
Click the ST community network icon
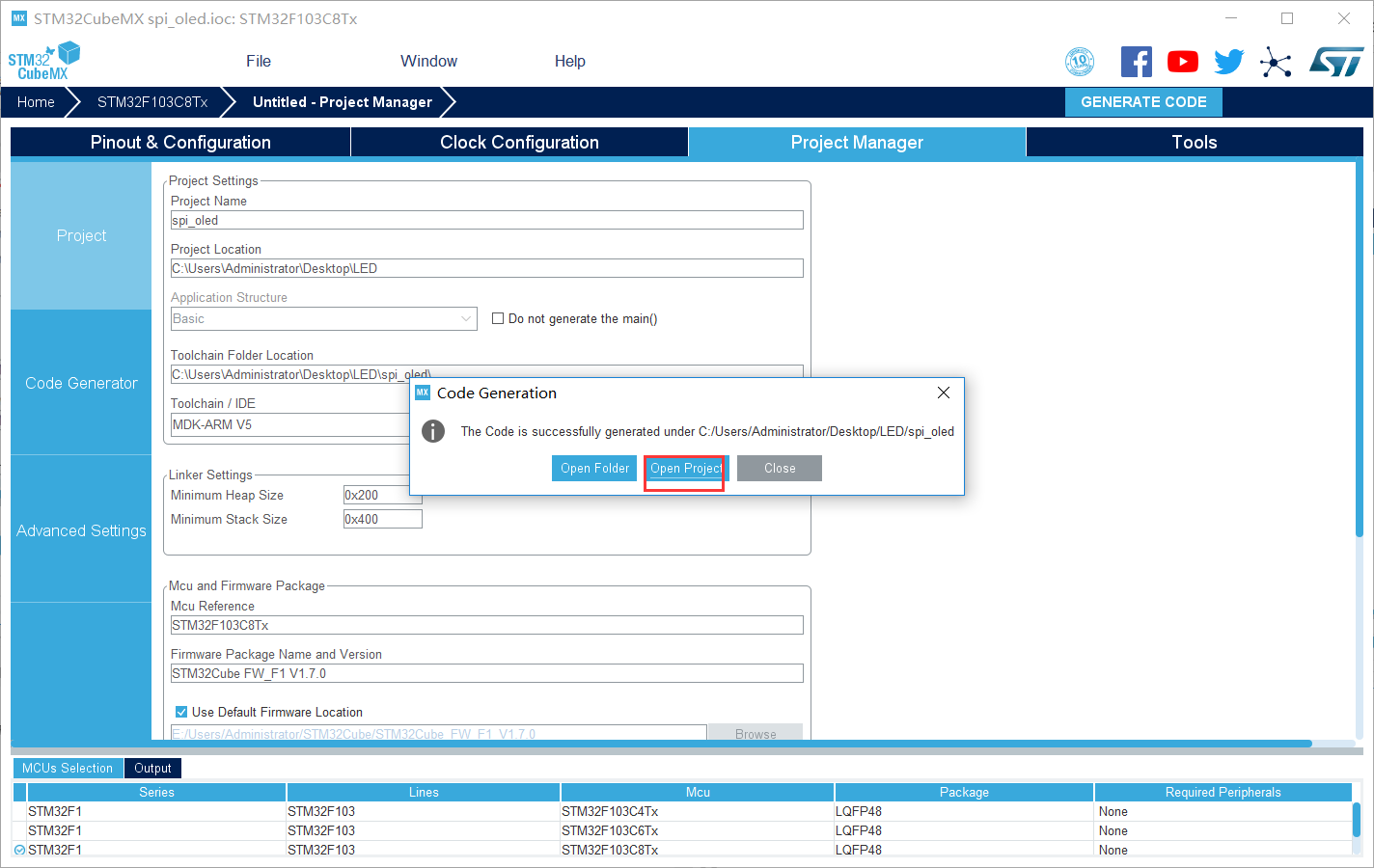[x=1276, y=63]
